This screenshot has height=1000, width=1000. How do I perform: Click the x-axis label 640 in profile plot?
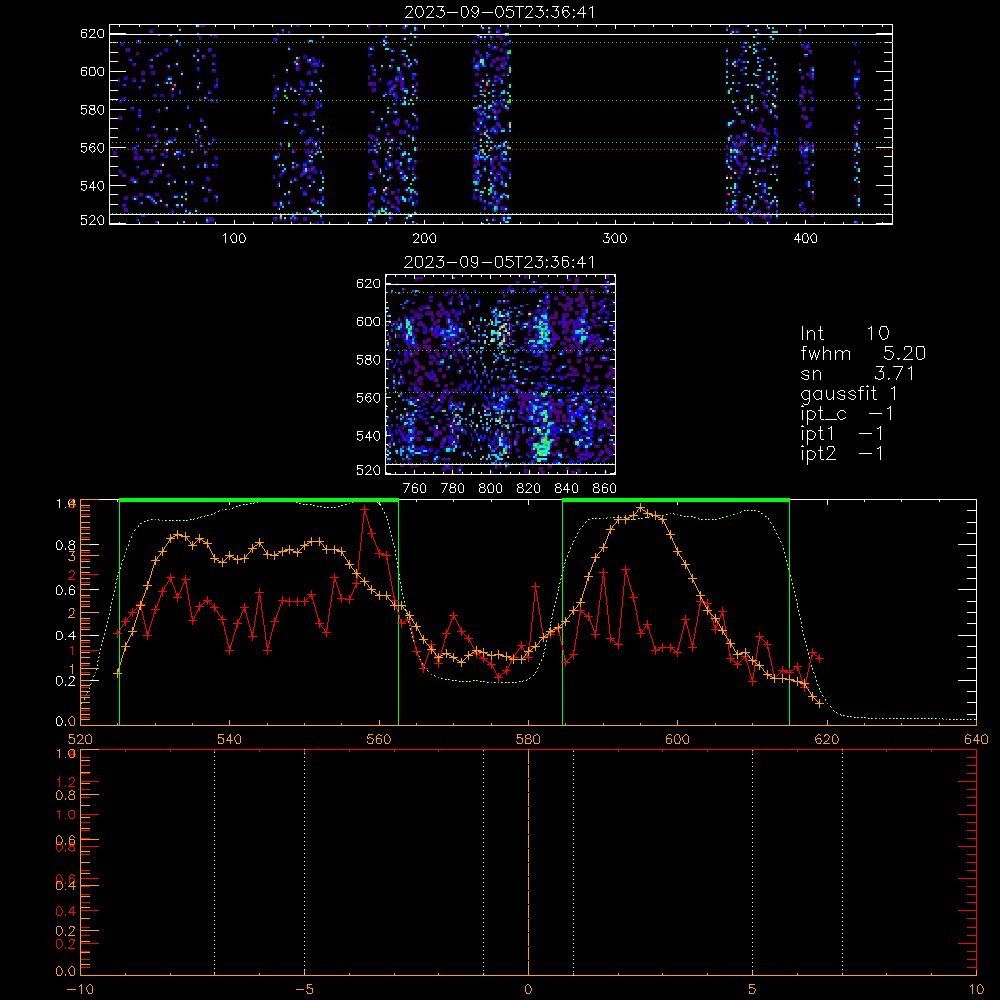pyautogui.click(x=976, y=739)
